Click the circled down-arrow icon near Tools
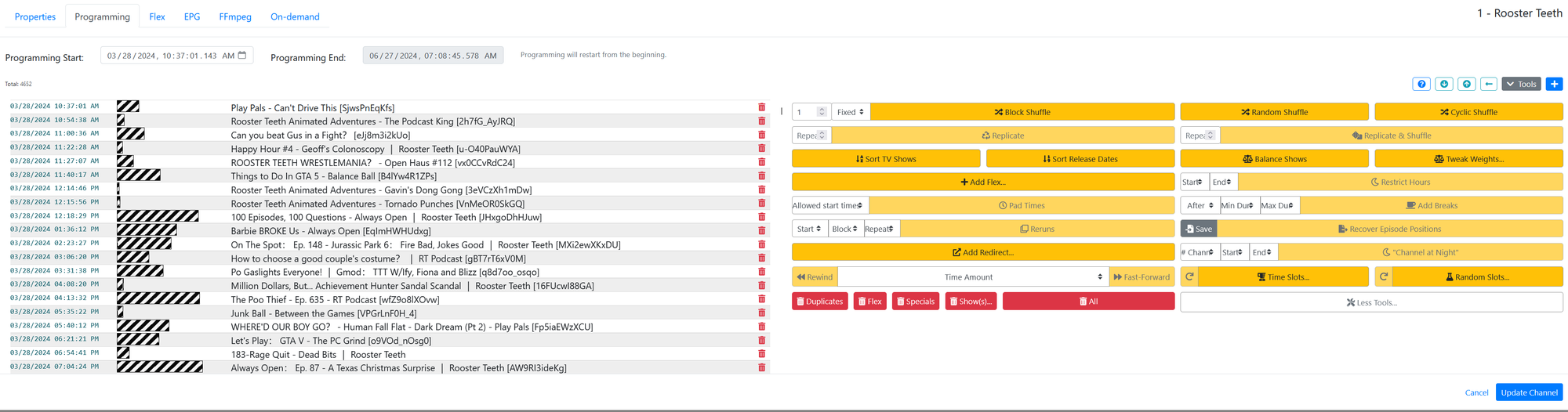 [x=1444, y=84]
